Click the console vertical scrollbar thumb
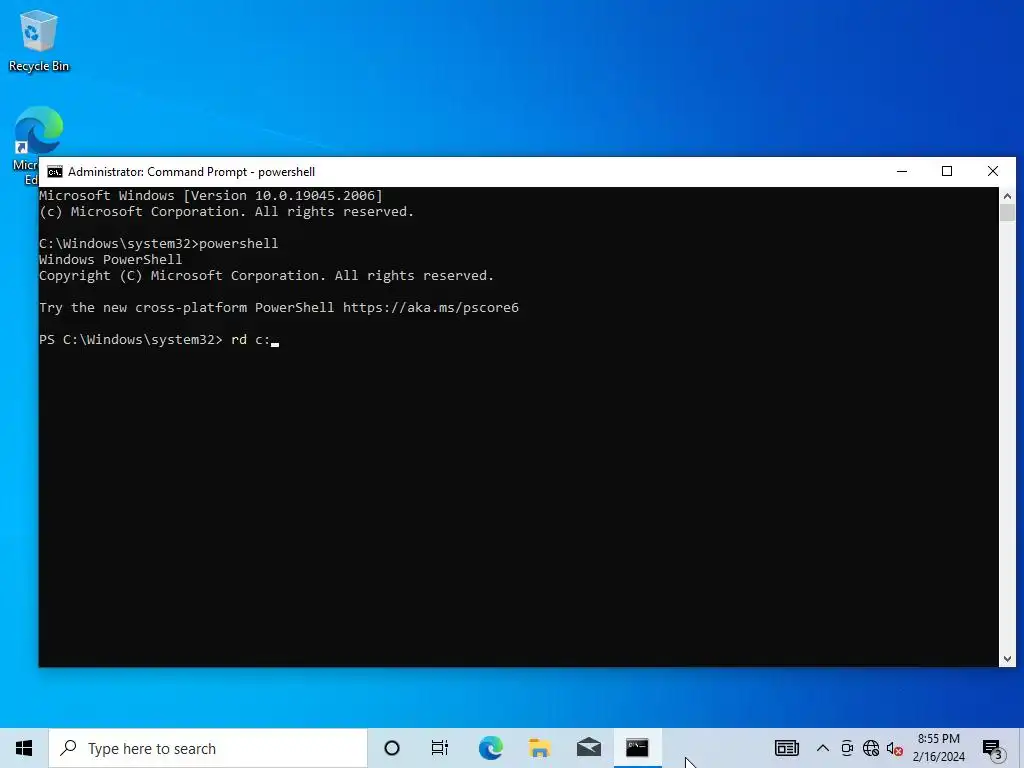This screenshot has width=1024, height=768. point(1007,213)
